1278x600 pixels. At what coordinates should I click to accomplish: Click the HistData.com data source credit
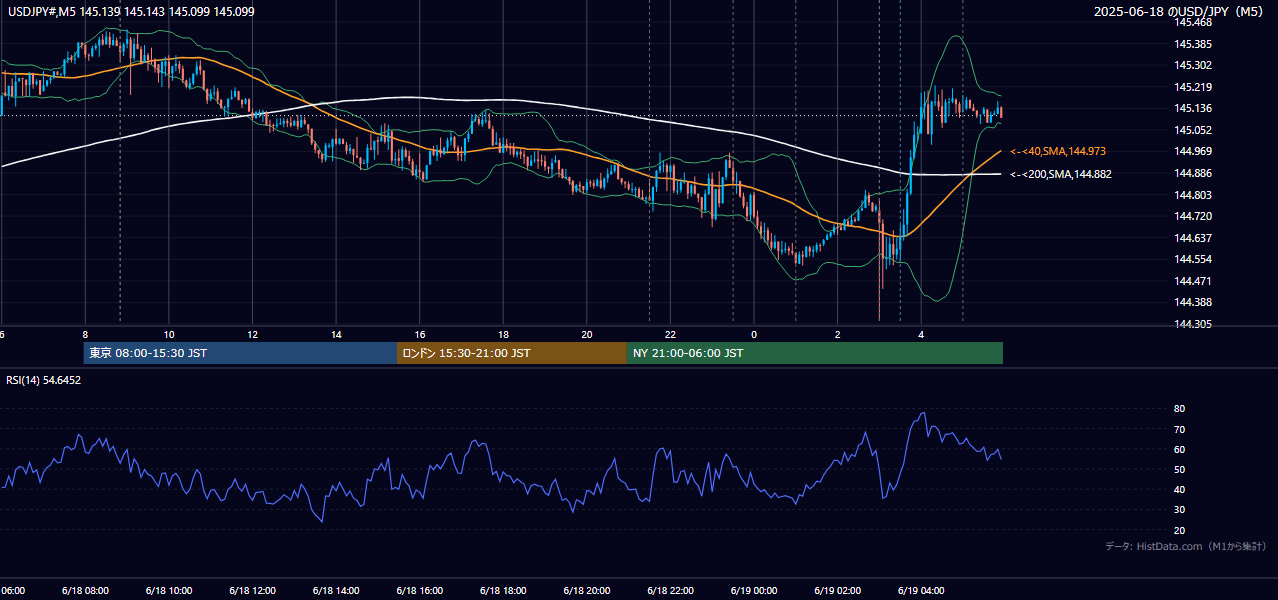pyautogui.click(x=1186, y=546)
